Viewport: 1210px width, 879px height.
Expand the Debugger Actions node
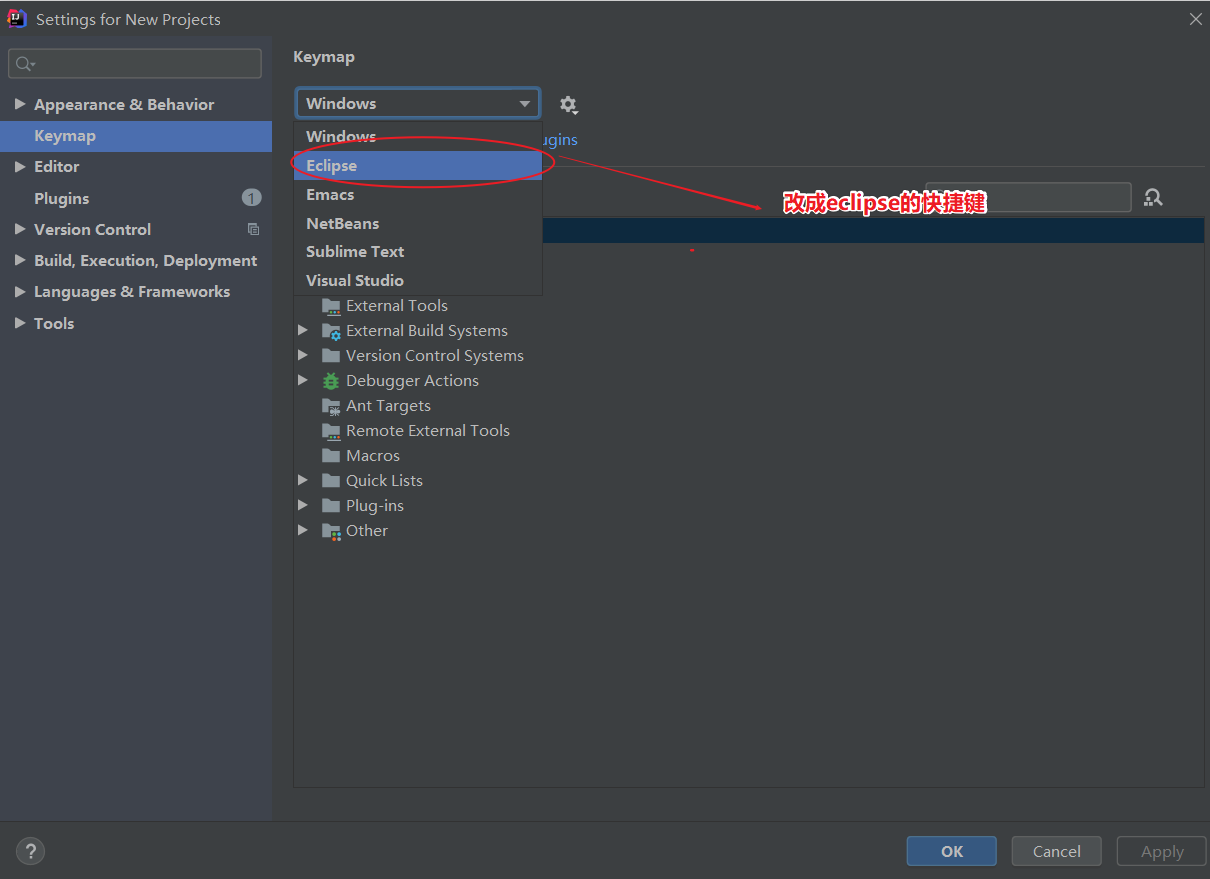303,380
